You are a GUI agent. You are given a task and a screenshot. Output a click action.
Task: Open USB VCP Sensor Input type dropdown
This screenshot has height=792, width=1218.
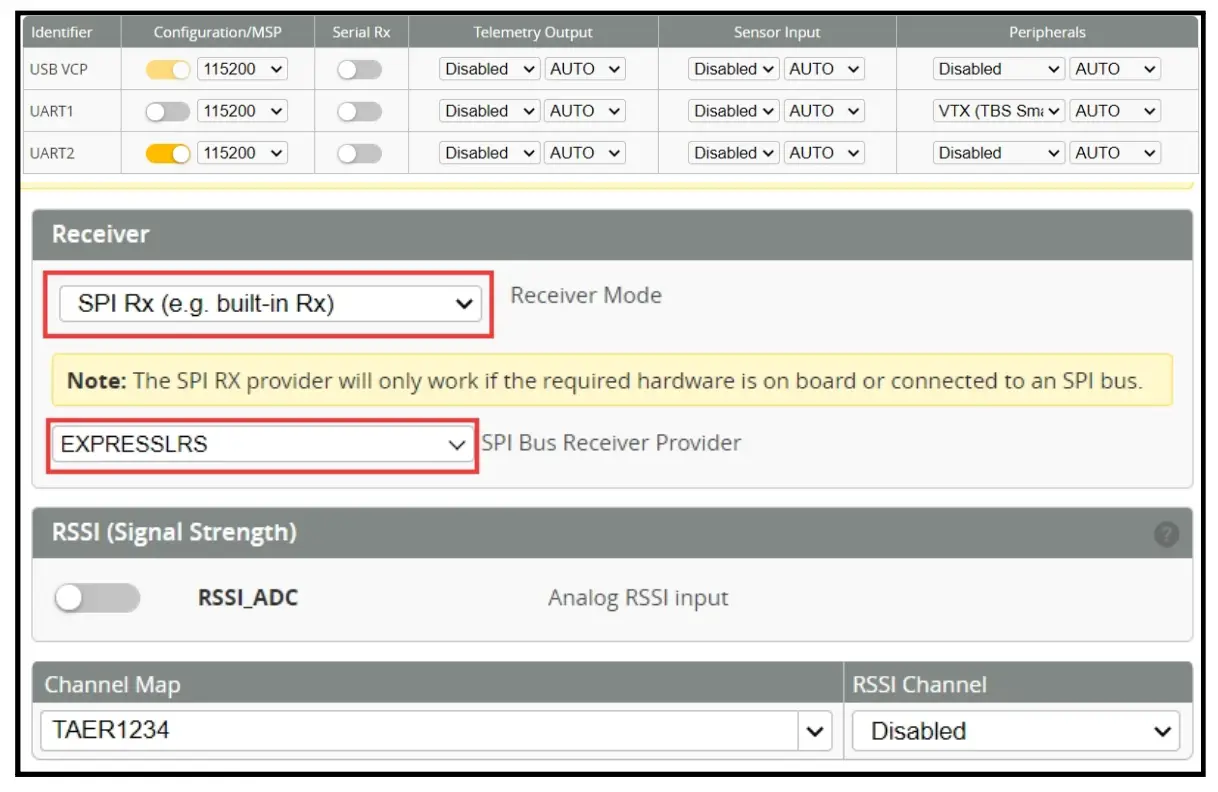[734, 70]
